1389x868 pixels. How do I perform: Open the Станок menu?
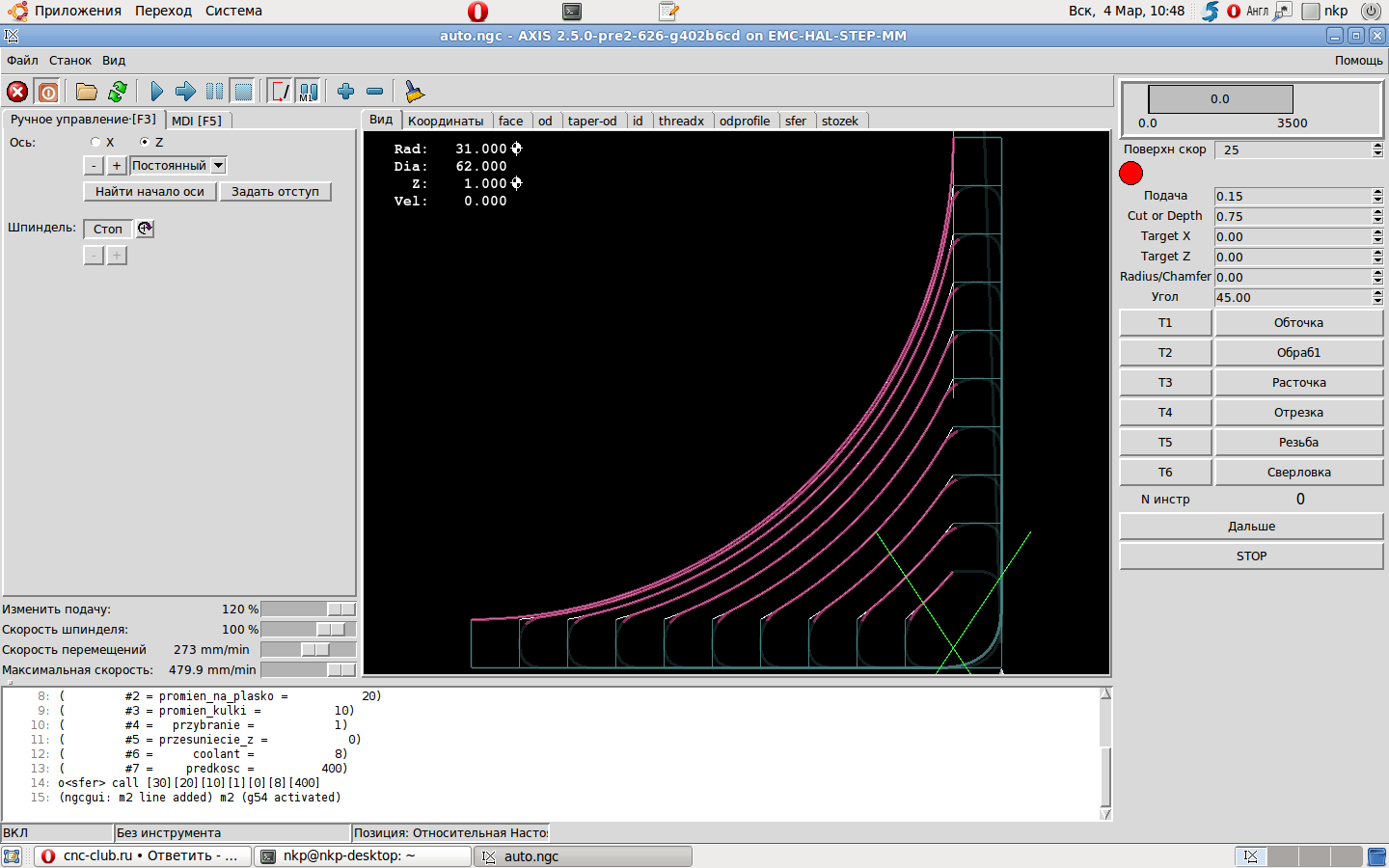70,60
